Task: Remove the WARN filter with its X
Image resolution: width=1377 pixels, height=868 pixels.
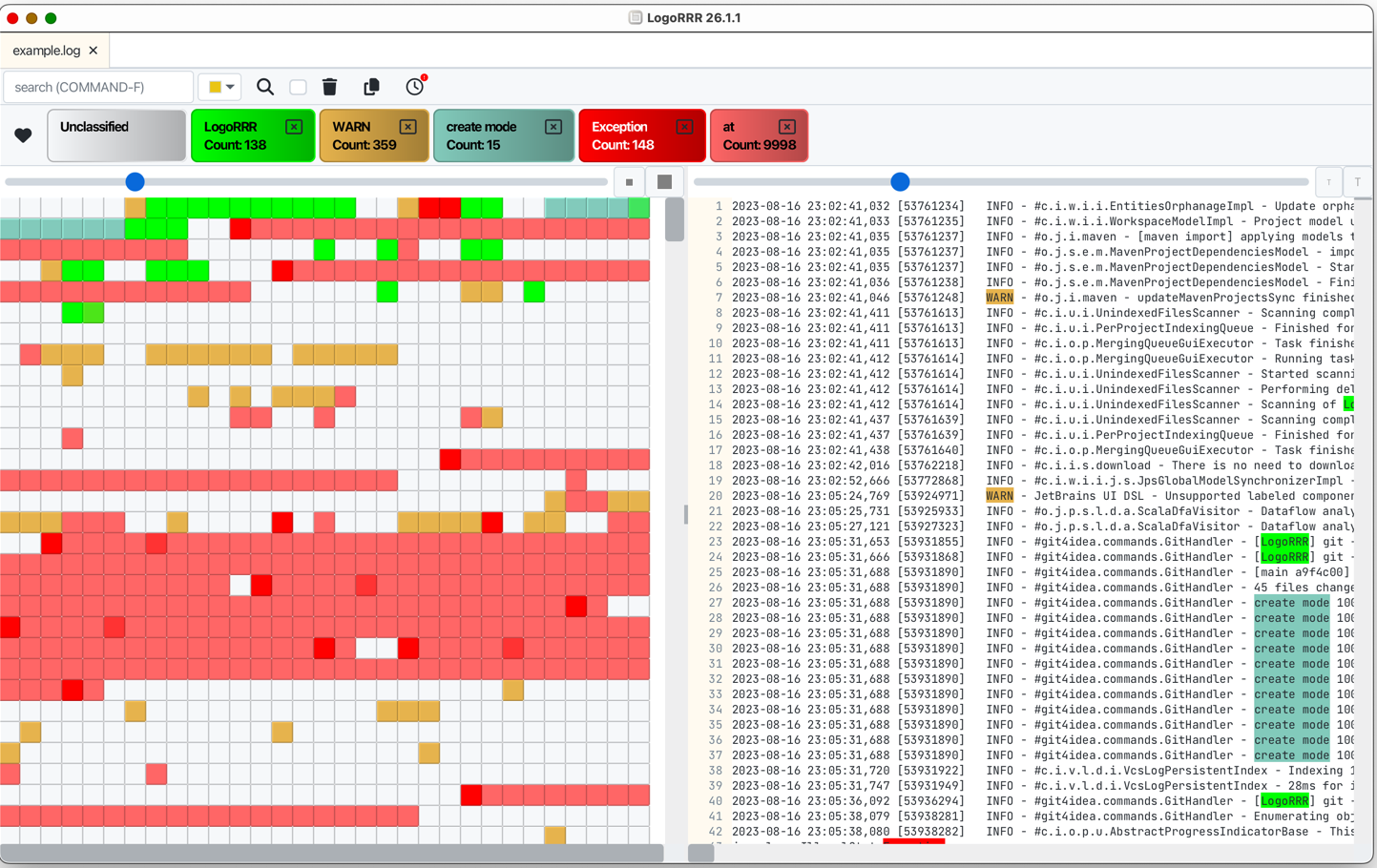Action: point(407,127)
